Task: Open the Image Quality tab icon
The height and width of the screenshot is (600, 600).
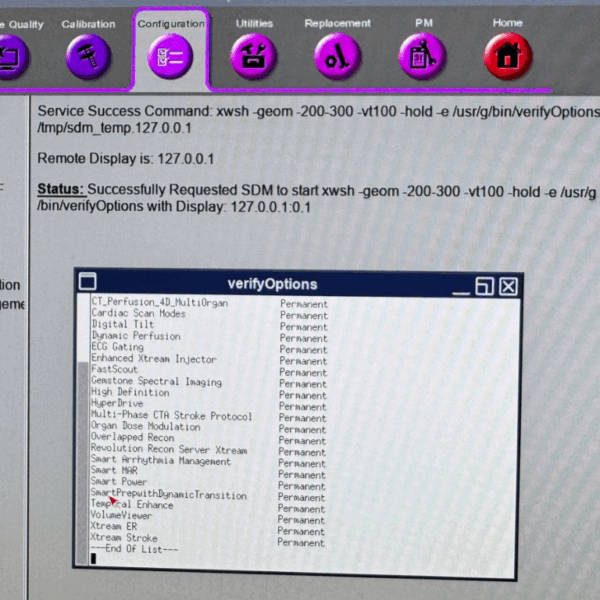Action: click(x=14, y=56)
